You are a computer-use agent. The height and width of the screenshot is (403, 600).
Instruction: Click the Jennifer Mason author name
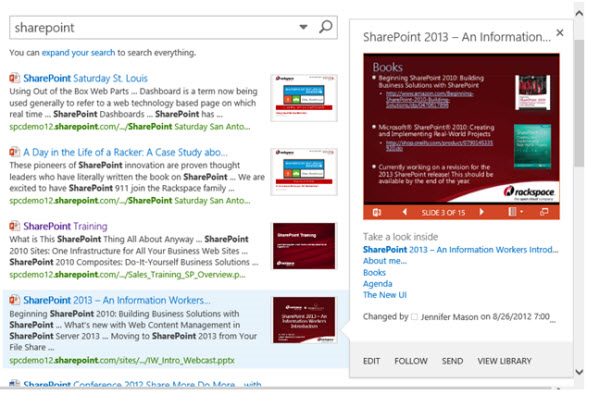click(449, 317)
